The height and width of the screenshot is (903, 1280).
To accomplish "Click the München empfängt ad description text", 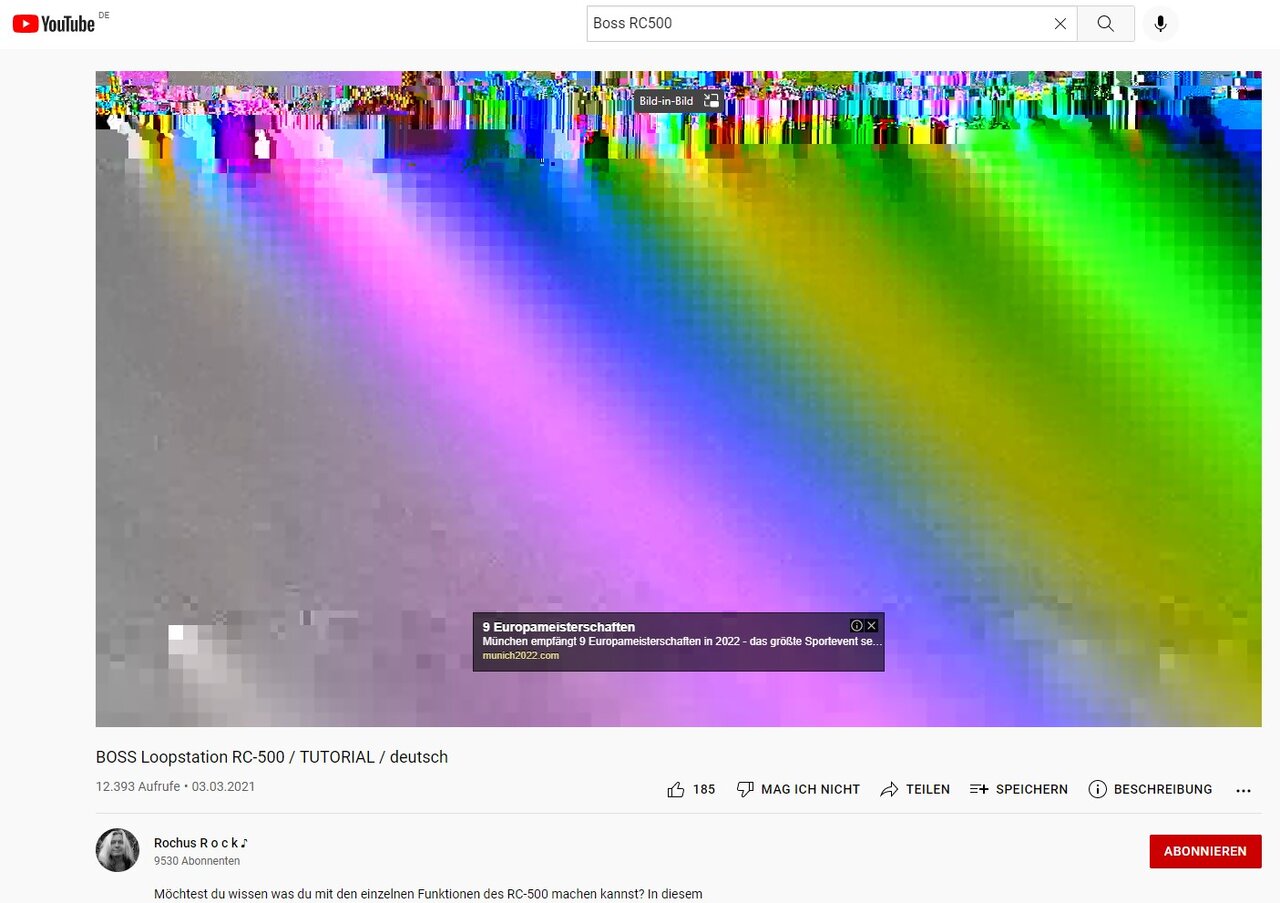I will point(682,641).
